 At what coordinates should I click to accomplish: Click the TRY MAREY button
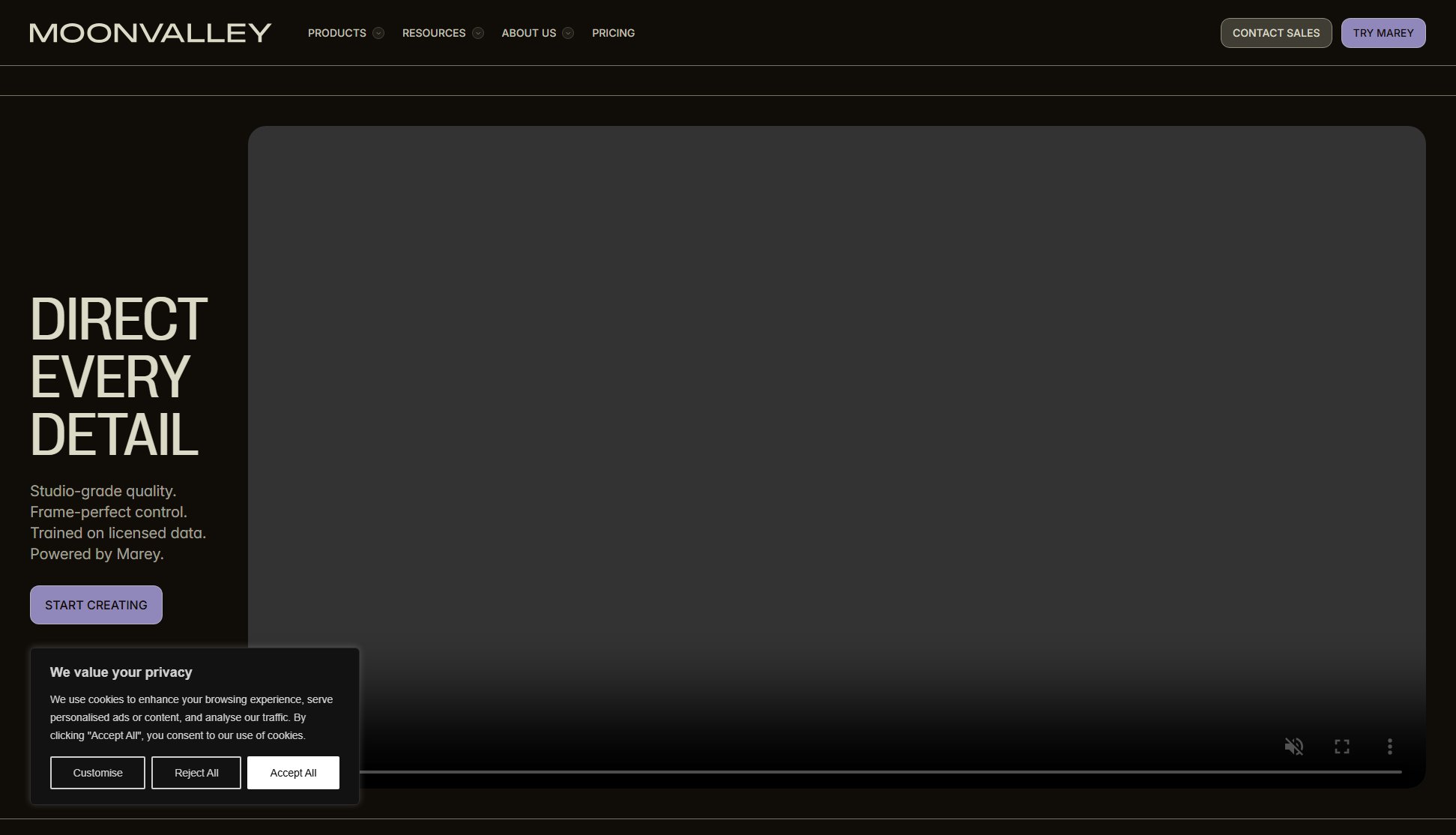pos(1383,33)
